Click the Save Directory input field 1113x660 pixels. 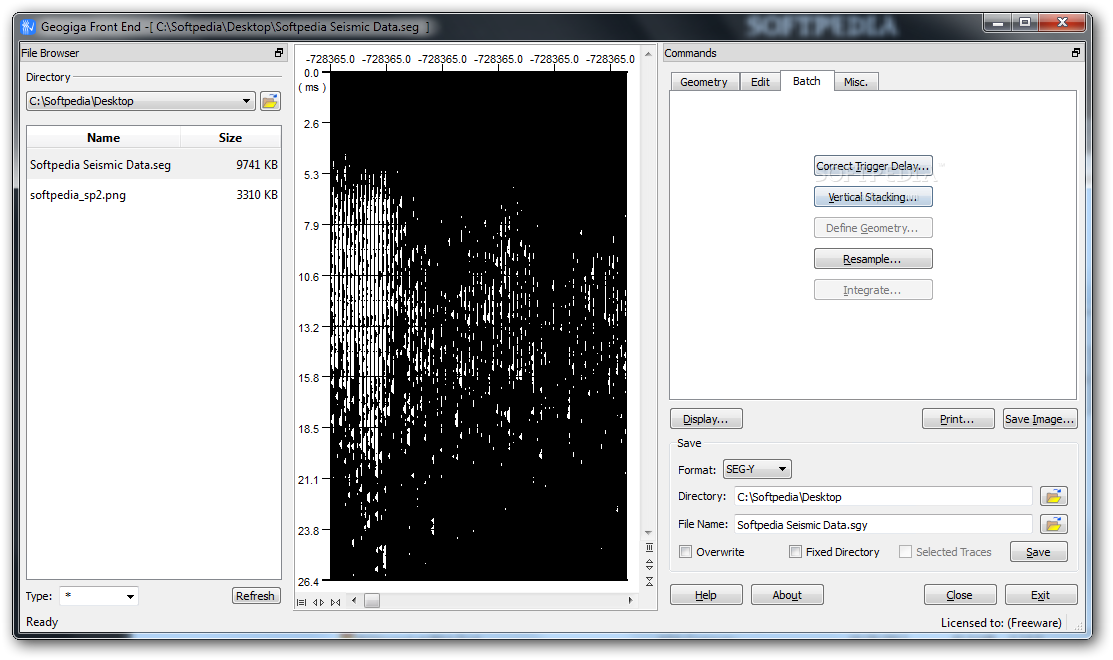(x=884, y=496)
